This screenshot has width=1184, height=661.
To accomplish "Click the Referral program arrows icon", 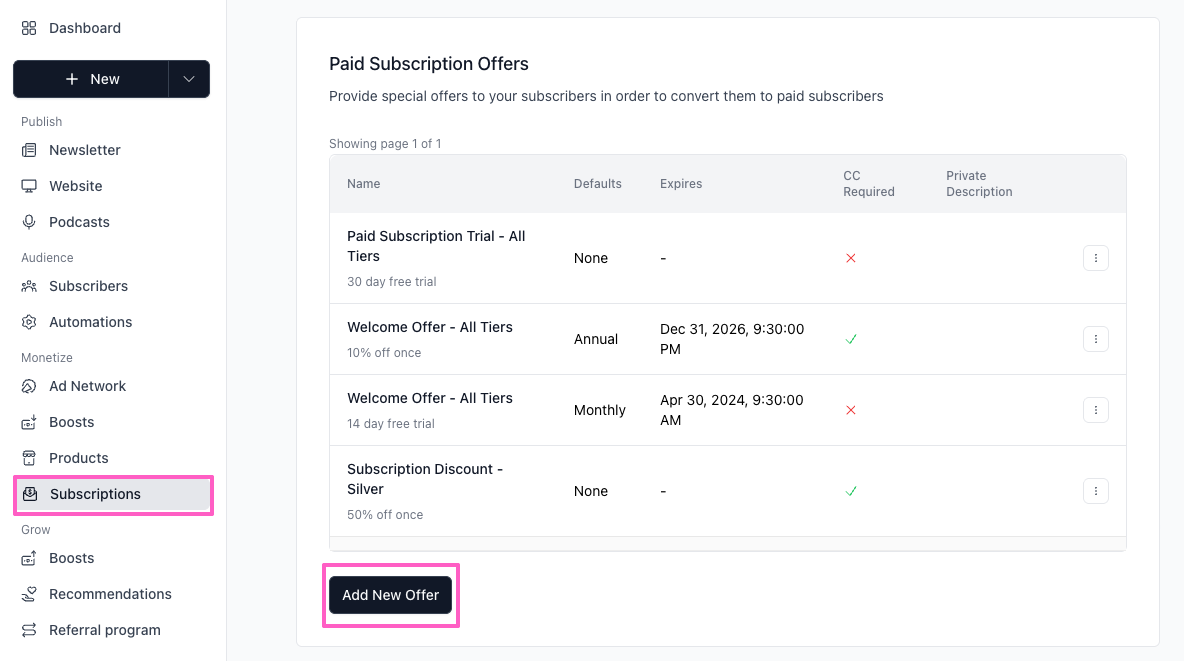I will tap(29, 630).
